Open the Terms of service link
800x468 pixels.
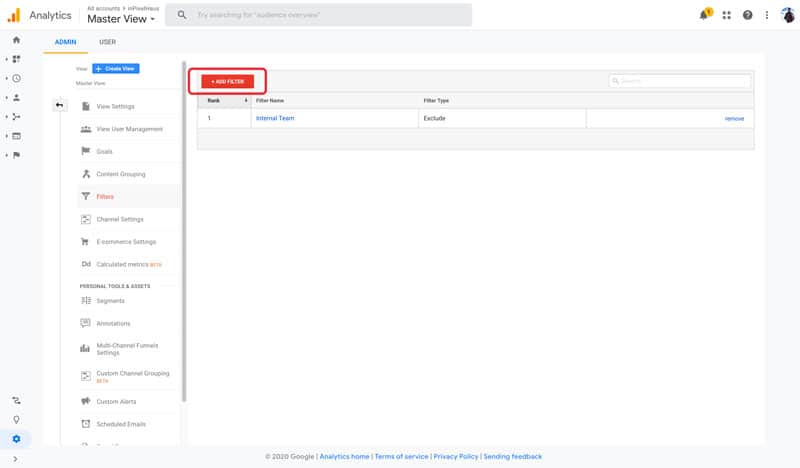(402, 456)
